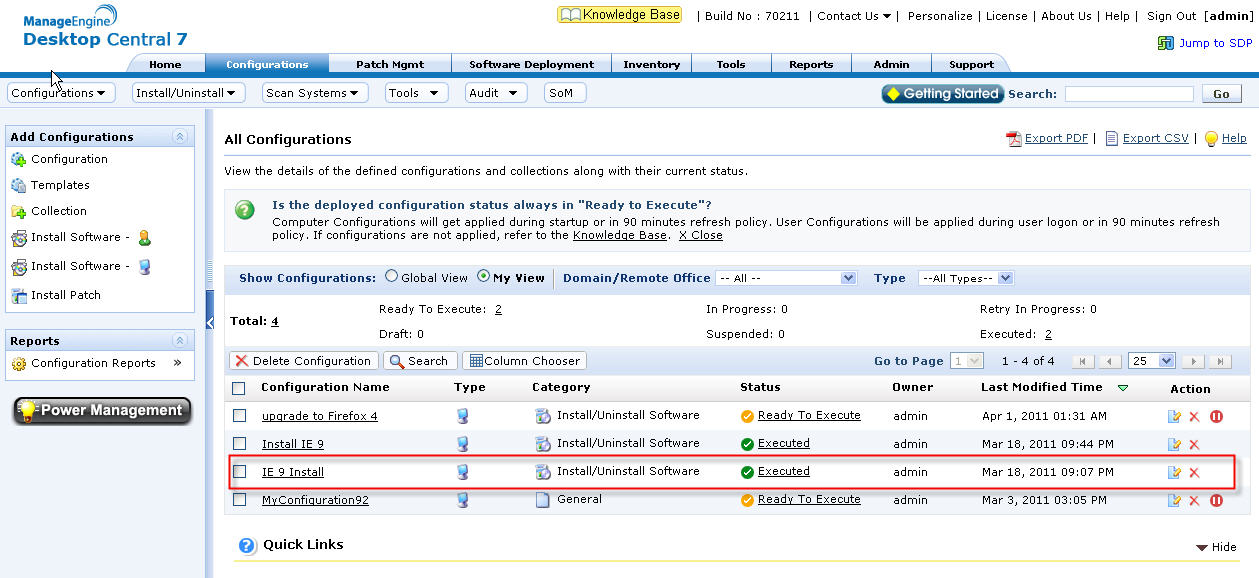1259x578 pixels.
Task: Open the rows-per-page dropdown showing 25
Action: 1151,362
